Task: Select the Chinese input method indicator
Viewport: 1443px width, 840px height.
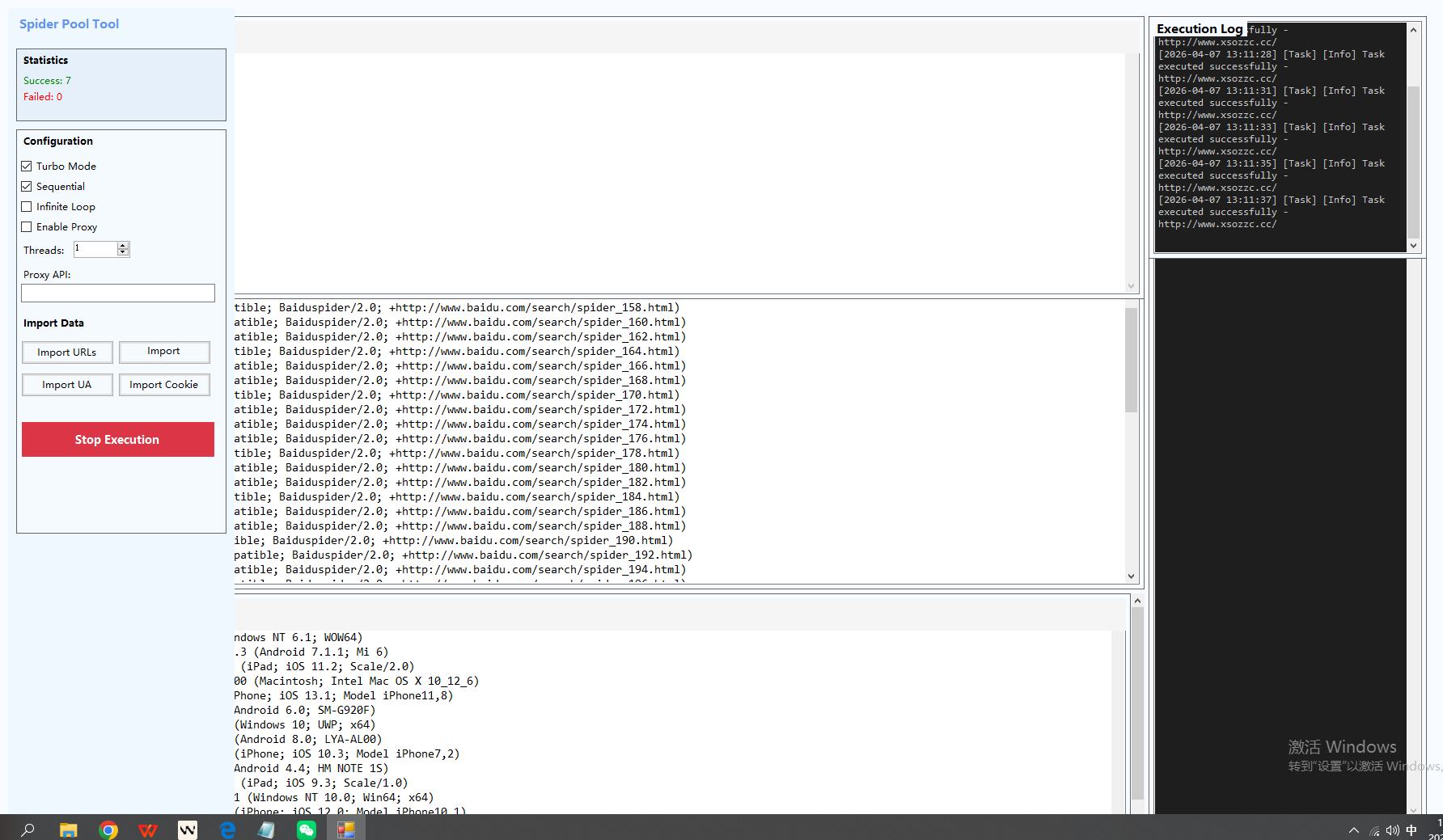Action: click(x=1411, y=829)
